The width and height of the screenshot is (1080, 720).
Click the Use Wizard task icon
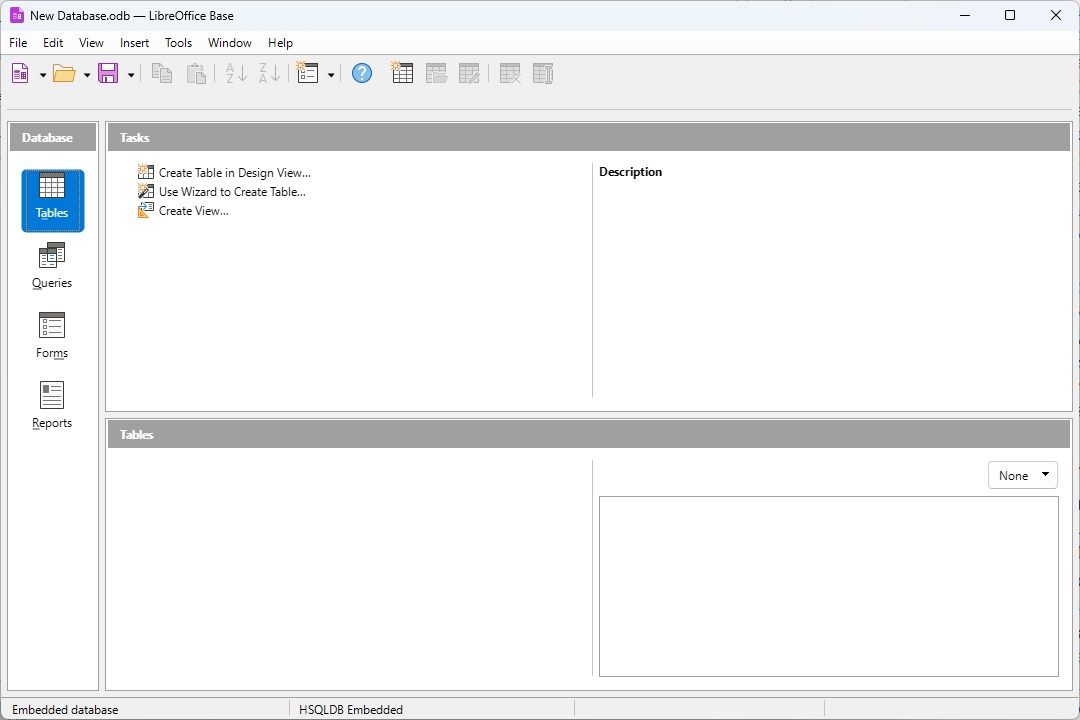tap(145, 192)
